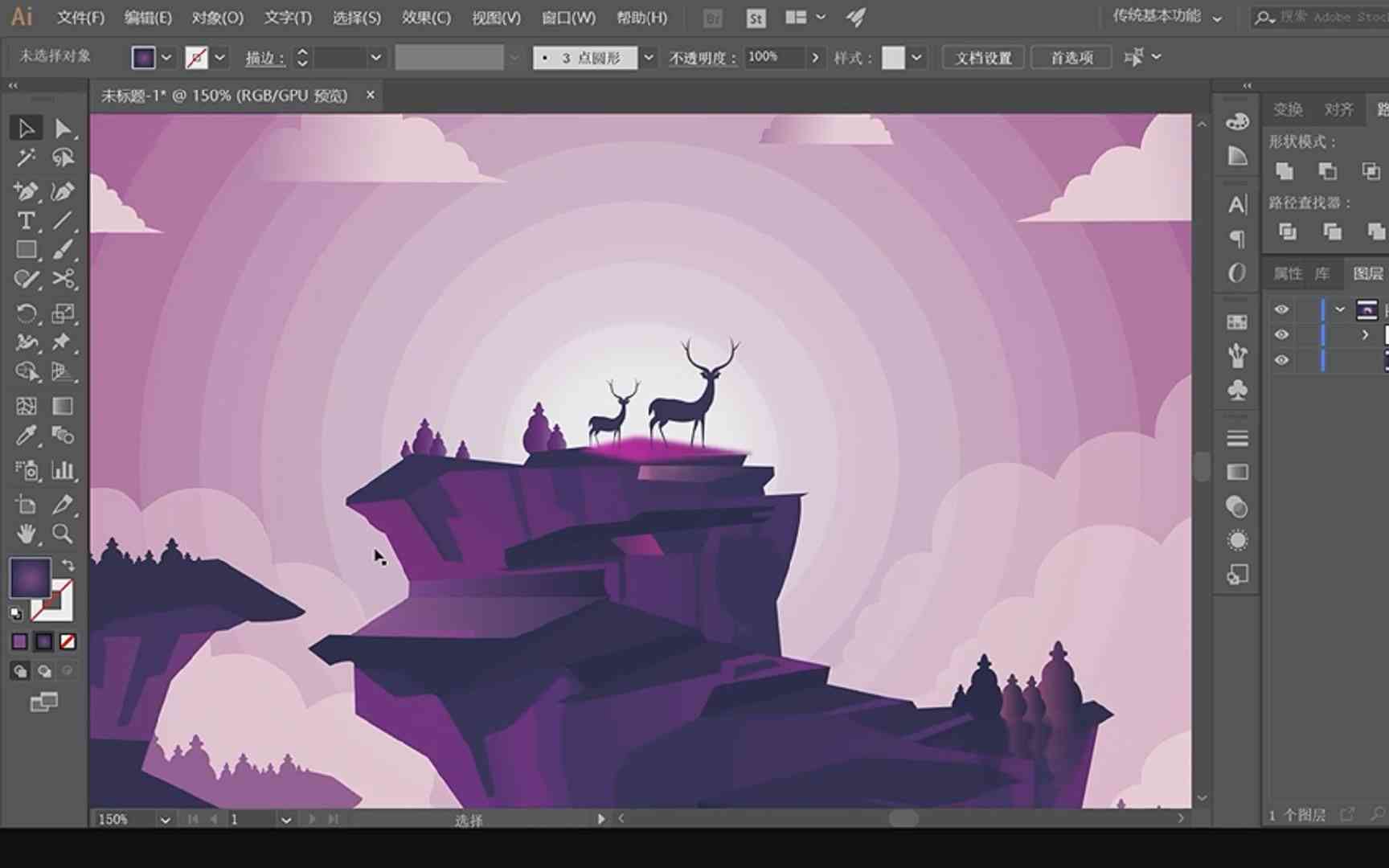Select the Scissors tool
The image size is (1389, 868).
(x=63, y=279)
